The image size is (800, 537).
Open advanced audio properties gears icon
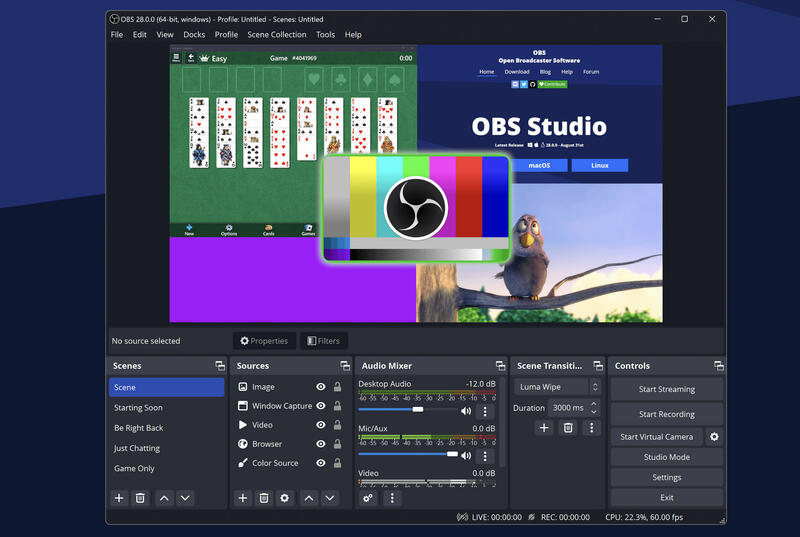pyautogui.click(x=368, y=498)
